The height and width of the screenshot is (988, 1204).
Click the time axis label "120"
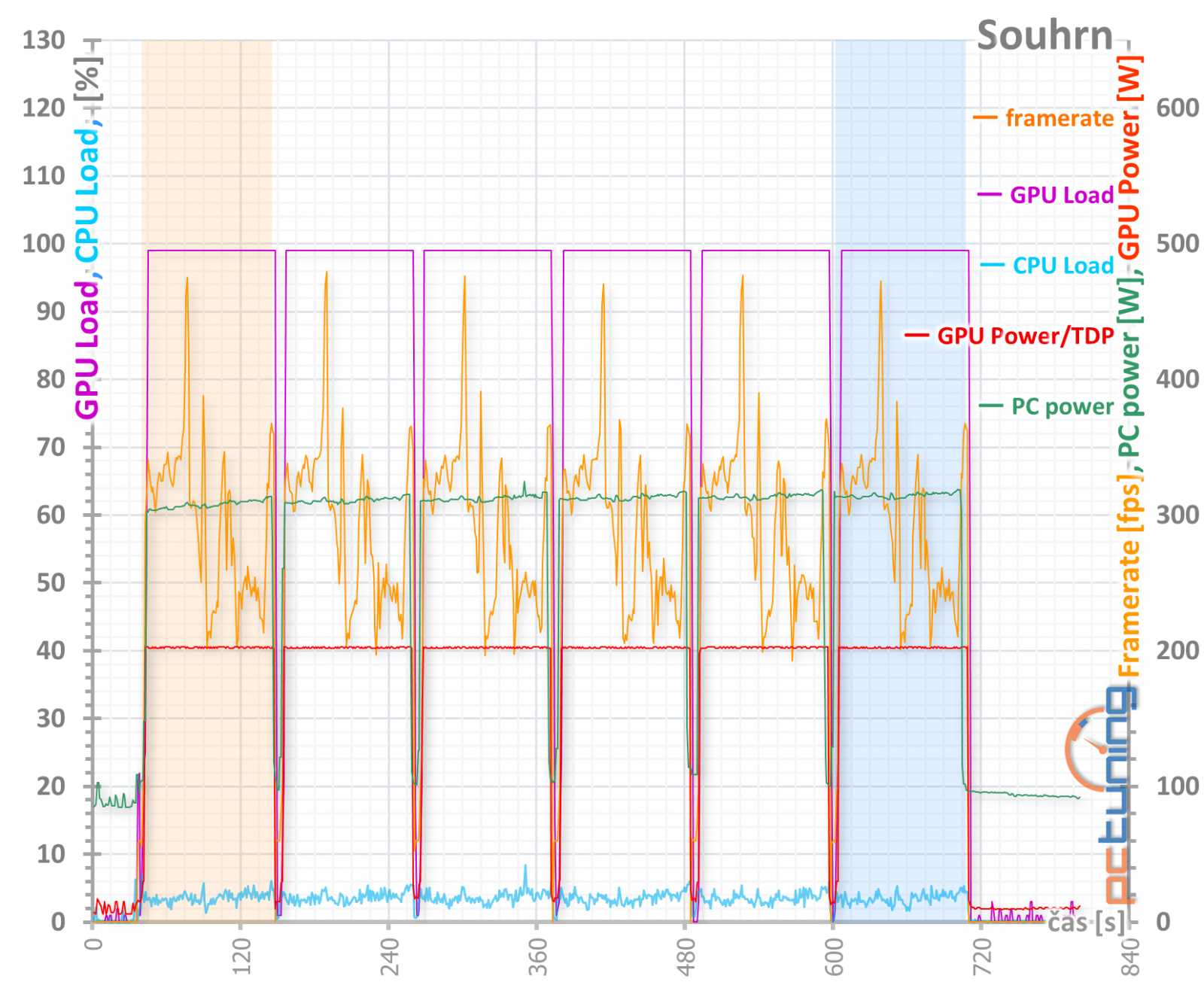click(241, 956)
